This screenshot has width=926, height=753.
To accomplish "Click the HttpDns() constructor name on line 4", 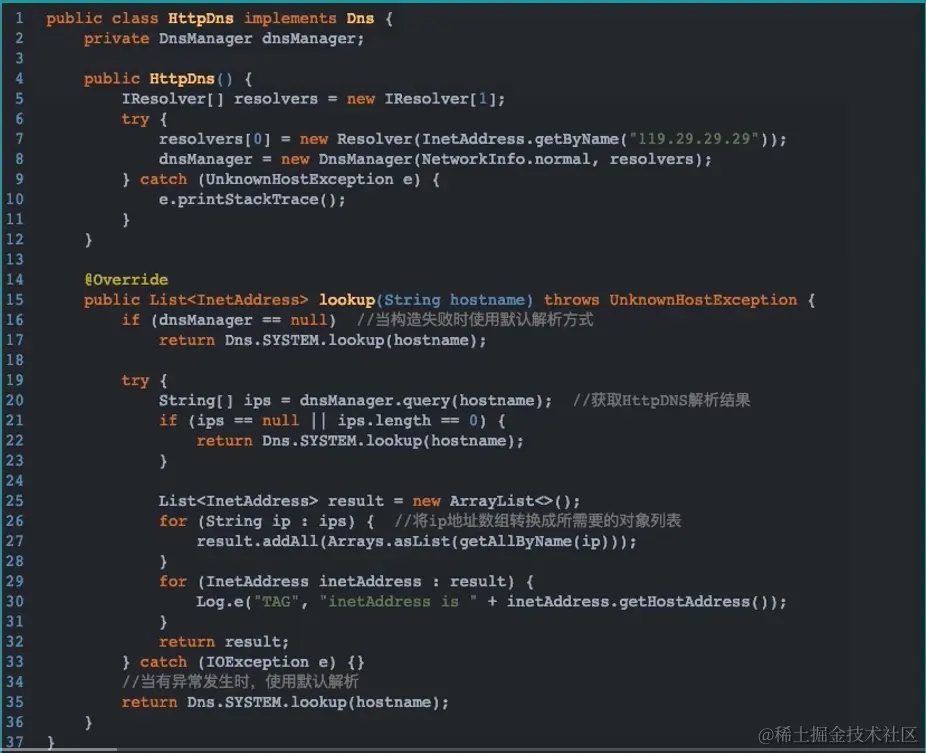I will 182,79.
